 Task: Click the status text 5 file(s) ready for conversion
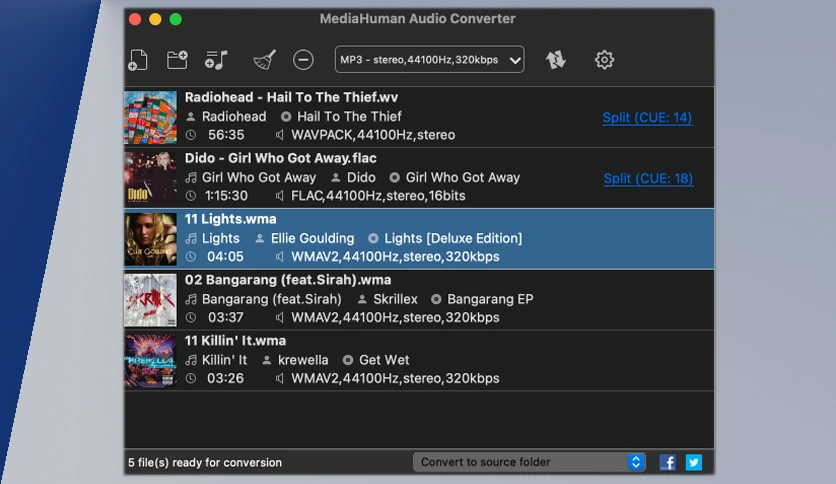pyautogui.click(x=205, y=462)
